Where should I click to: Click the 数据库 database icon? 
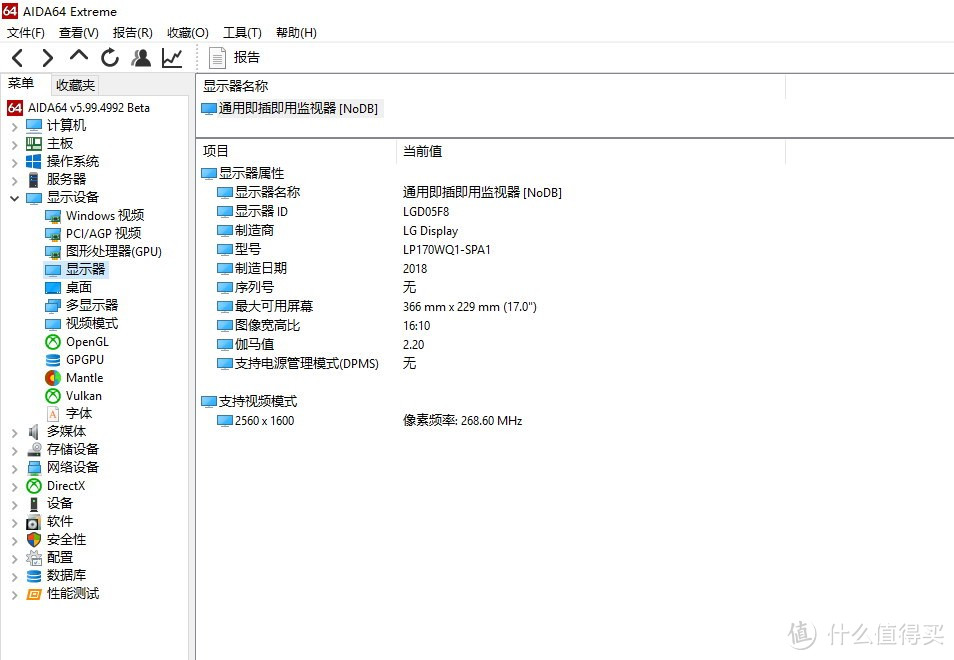coord(34,576)
